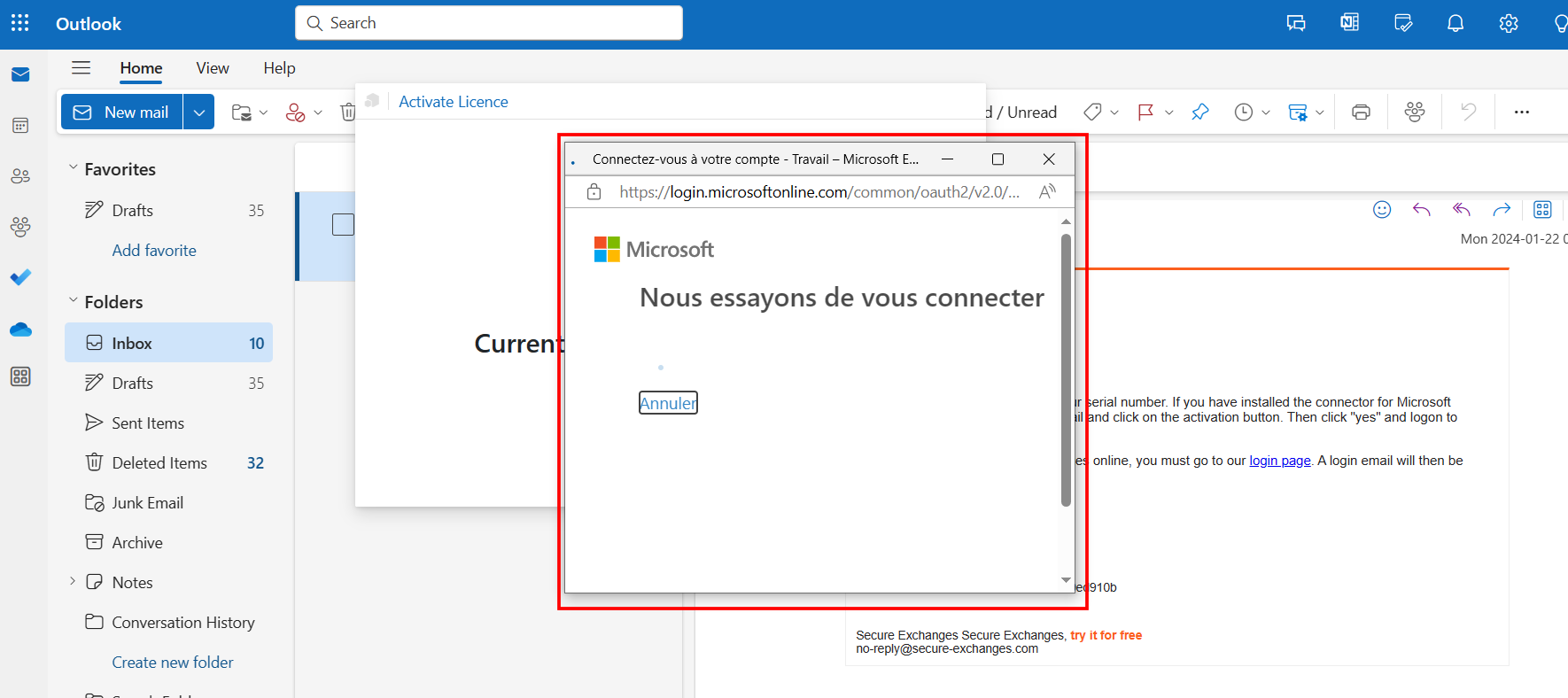Focus the Search box
The image size is (1568, 698).
[489, 23]
